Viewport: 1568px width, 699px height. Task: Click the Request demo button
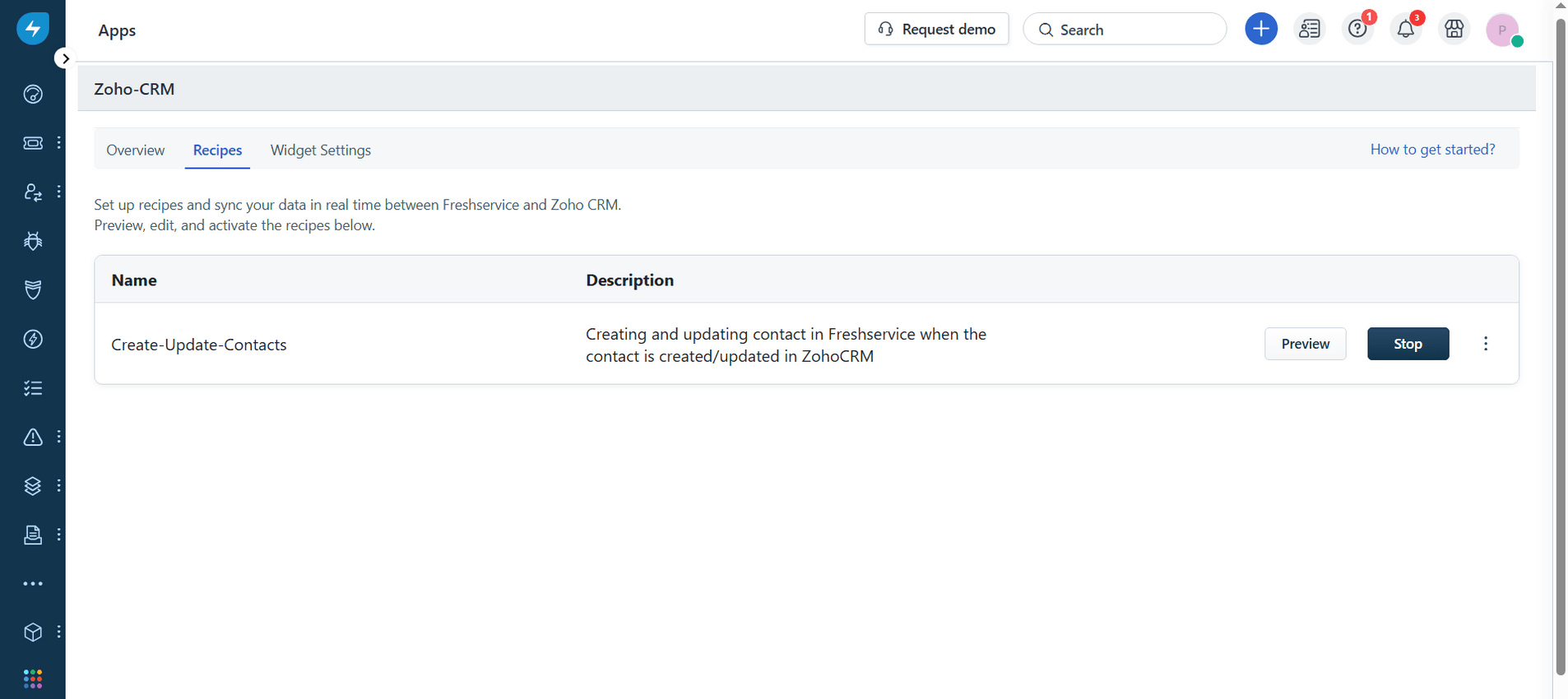(x=936, y=29)
